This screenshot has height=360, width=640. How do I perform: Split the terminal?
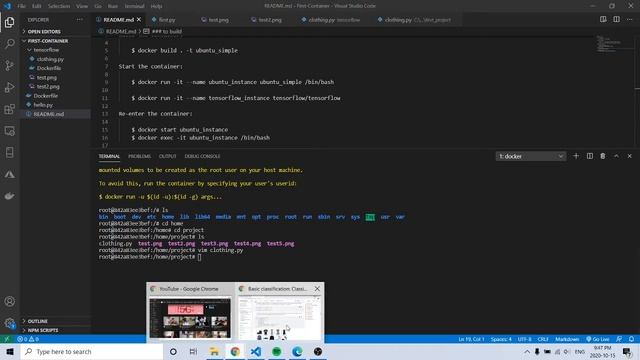590,156
